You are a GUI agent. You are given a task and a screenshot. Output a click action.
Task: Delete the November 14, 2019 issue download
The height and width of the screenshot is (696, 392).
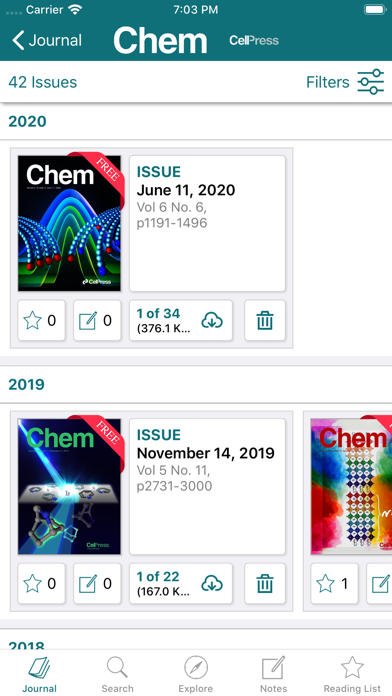point(265,584)
